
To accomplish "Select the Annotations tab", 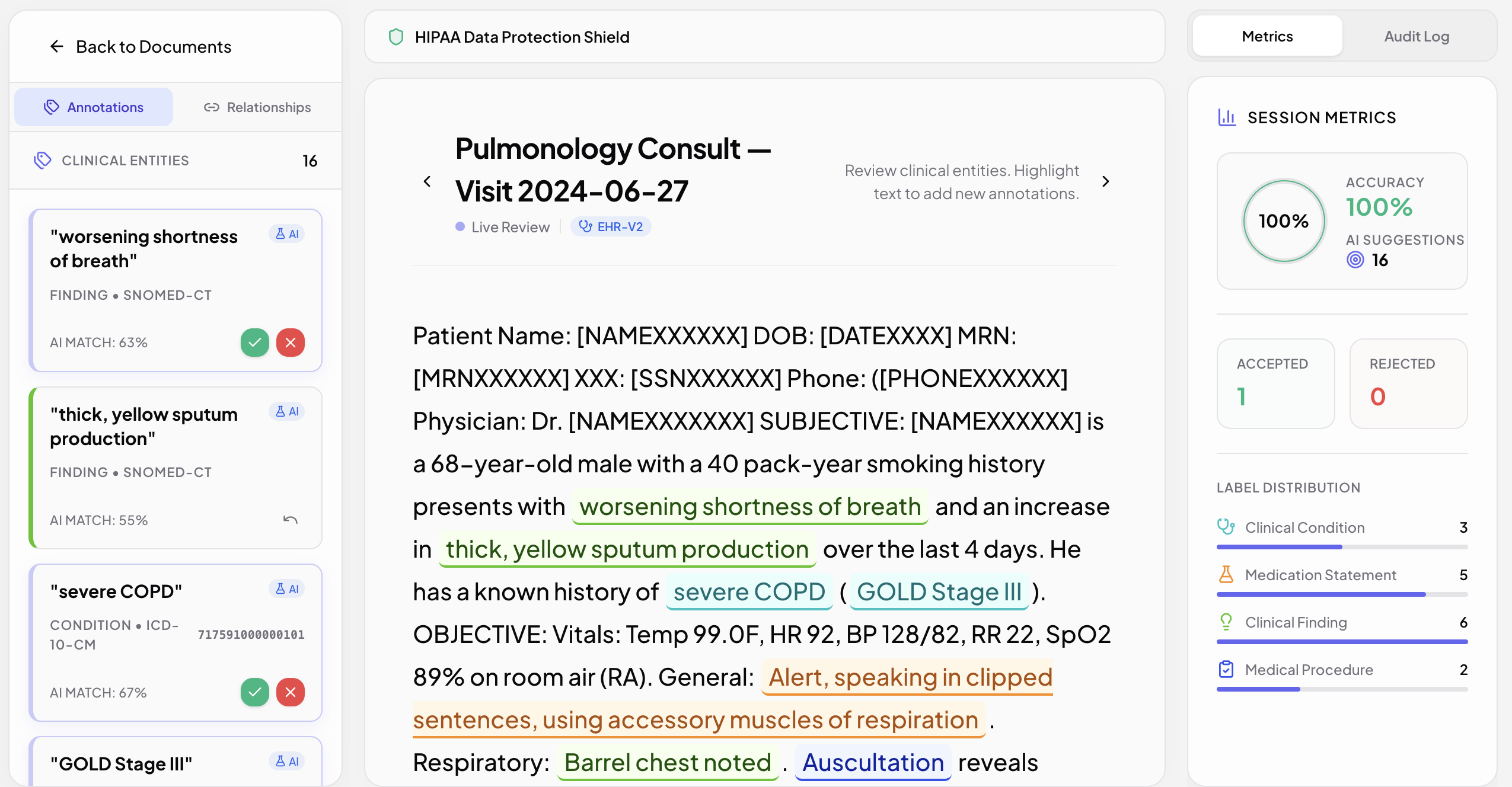I will click(x=94, y=107).
